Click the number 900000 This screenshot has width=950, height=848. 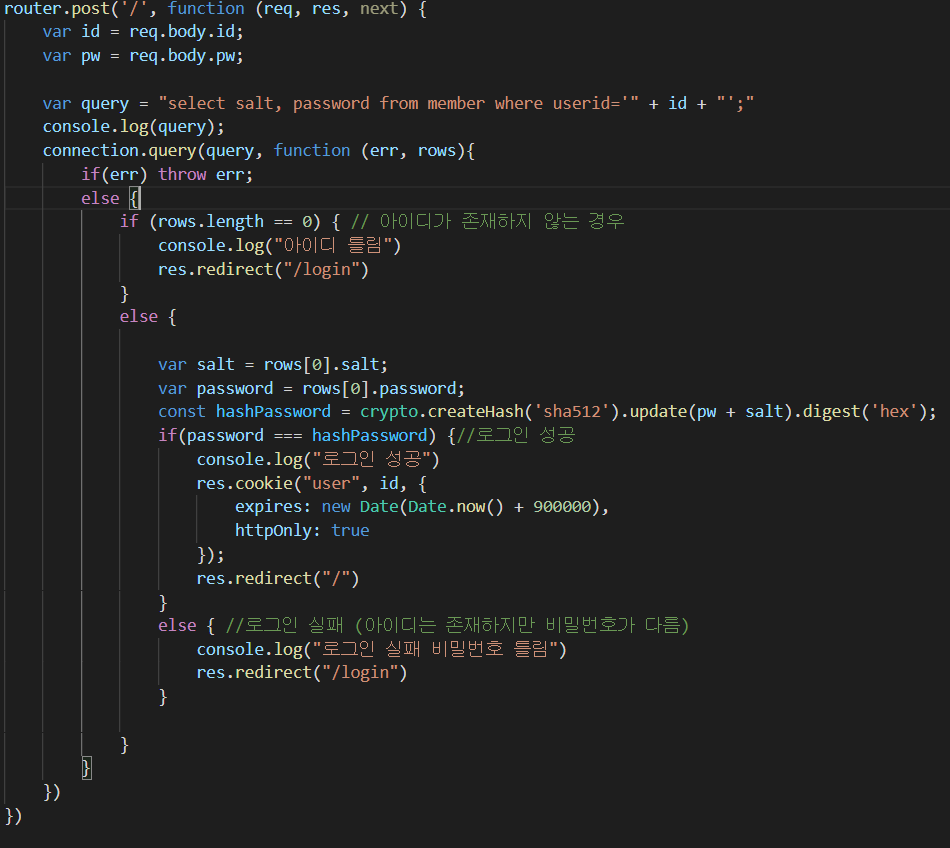(562, 507)
